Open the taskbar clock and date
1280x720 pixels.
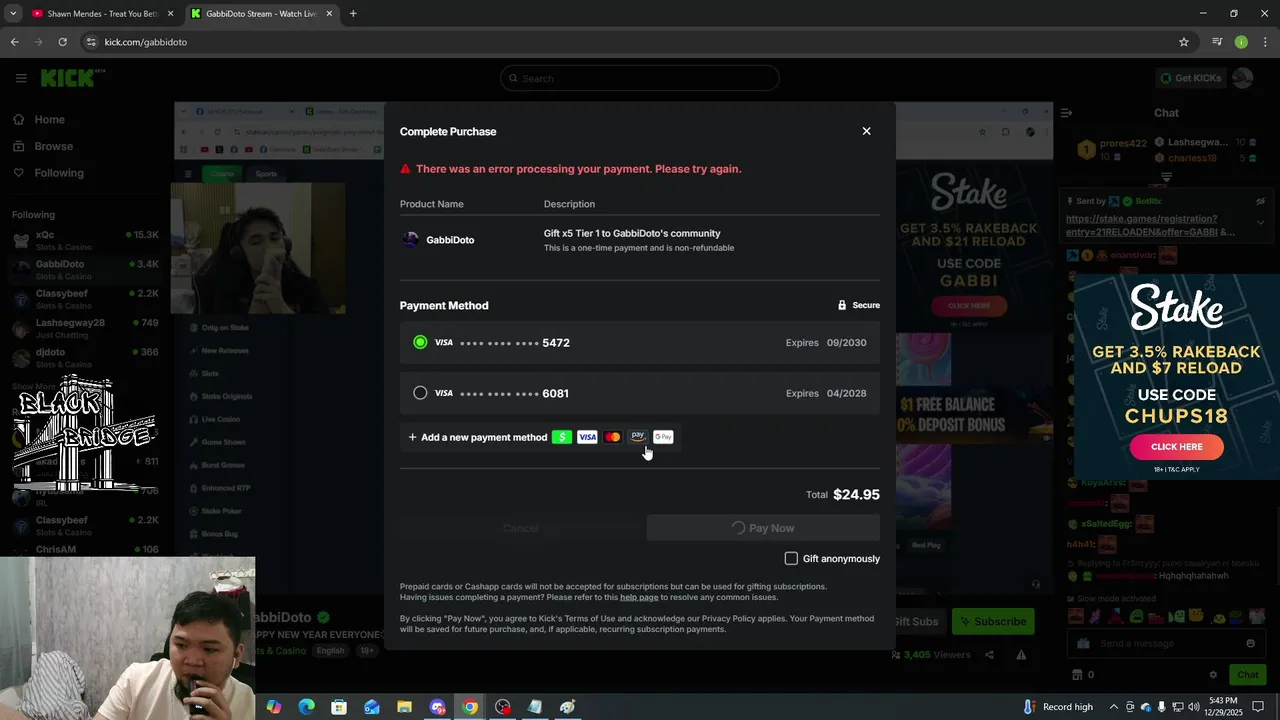(x=1223, y=707)
